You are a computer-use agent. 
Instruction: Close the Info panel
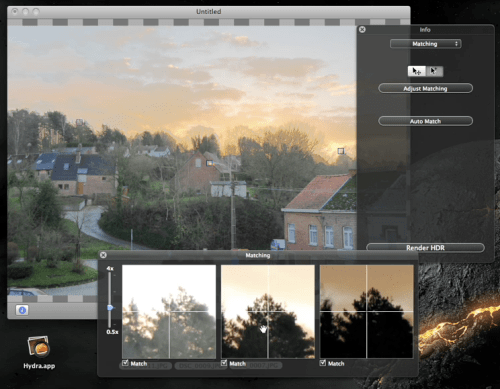(x=362, y=29)
